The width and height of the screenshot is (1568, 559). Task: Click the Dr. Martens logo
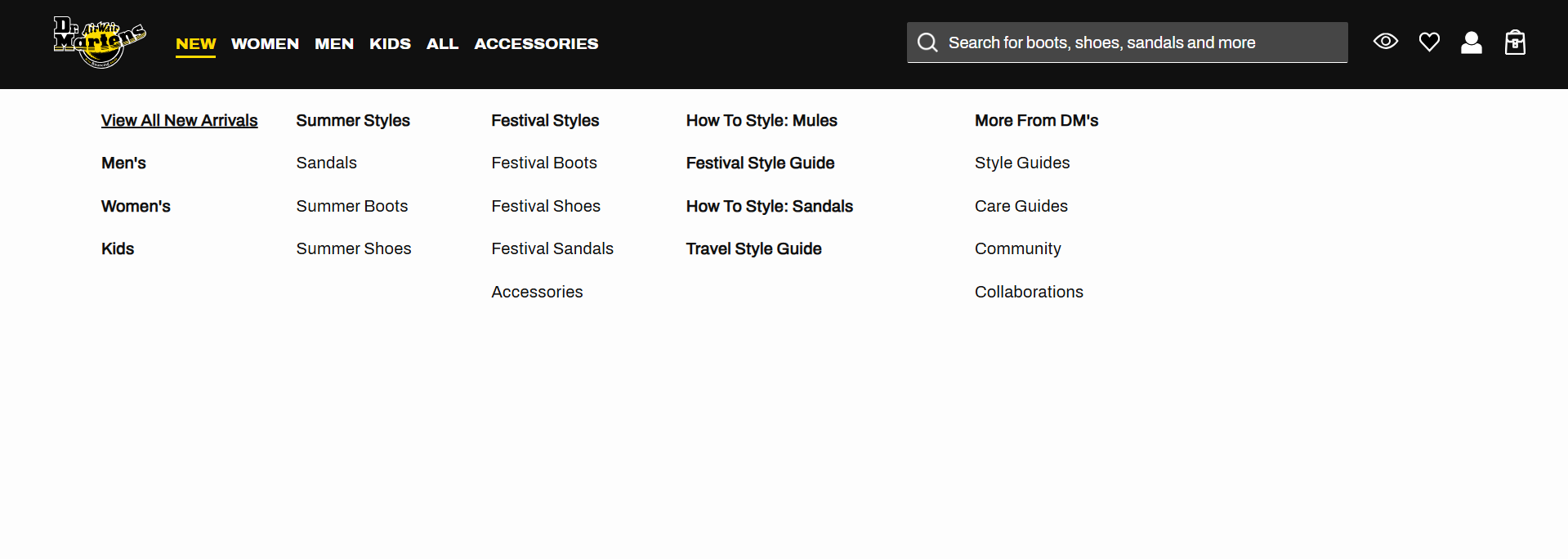pyautogui.click(x=100, y=42)
